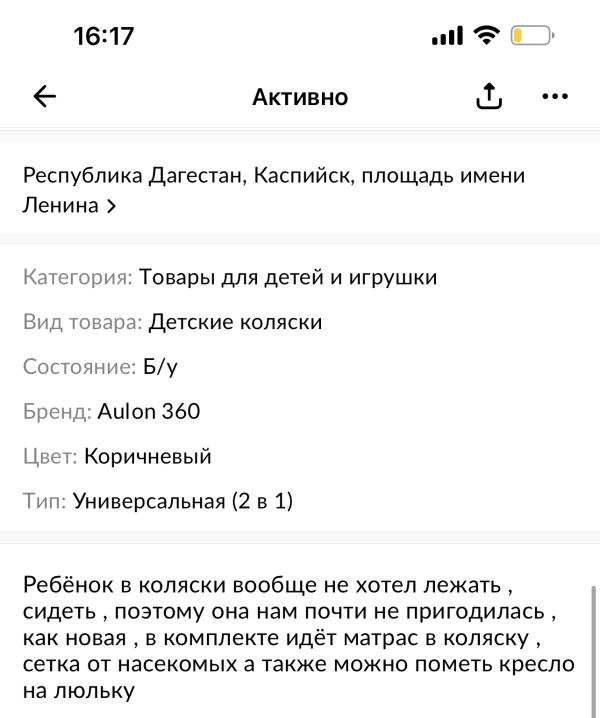
Task: Tap the battery indicator in status bar
Action: (x=531, y=37)
